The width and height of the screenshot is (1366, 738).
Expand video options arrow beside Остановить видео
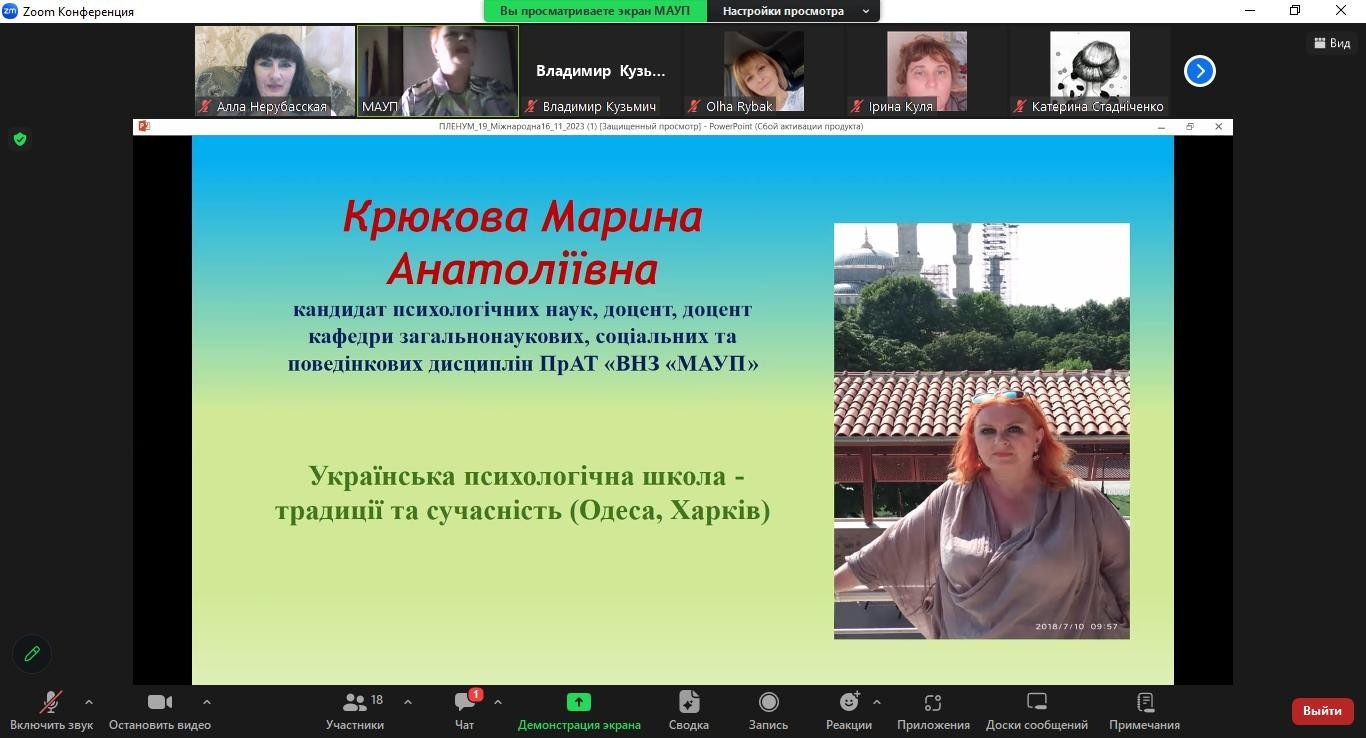207,702
